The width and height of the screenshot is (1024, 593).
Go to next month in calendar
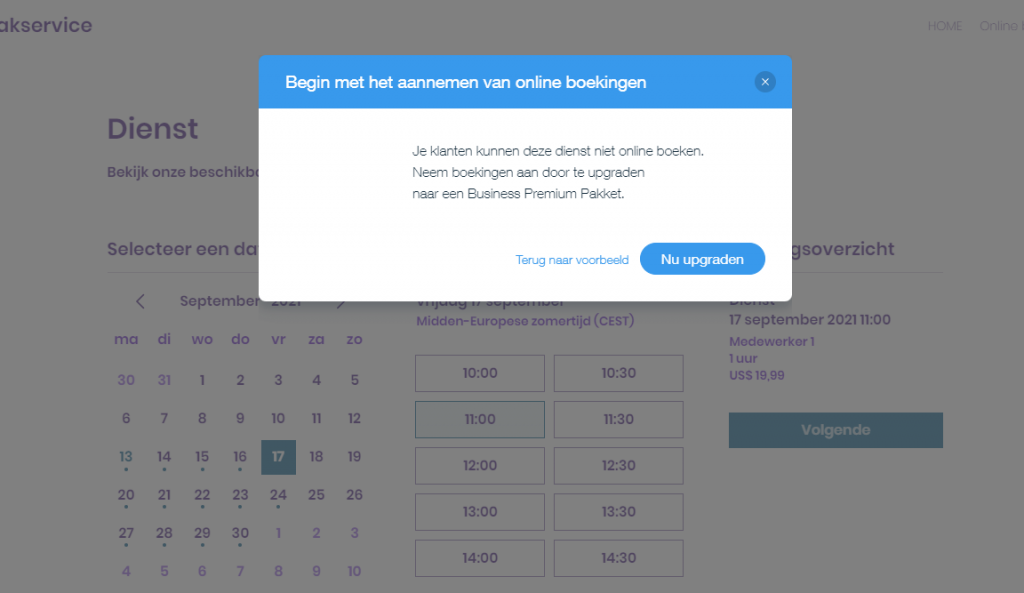(x=341, y=303)
